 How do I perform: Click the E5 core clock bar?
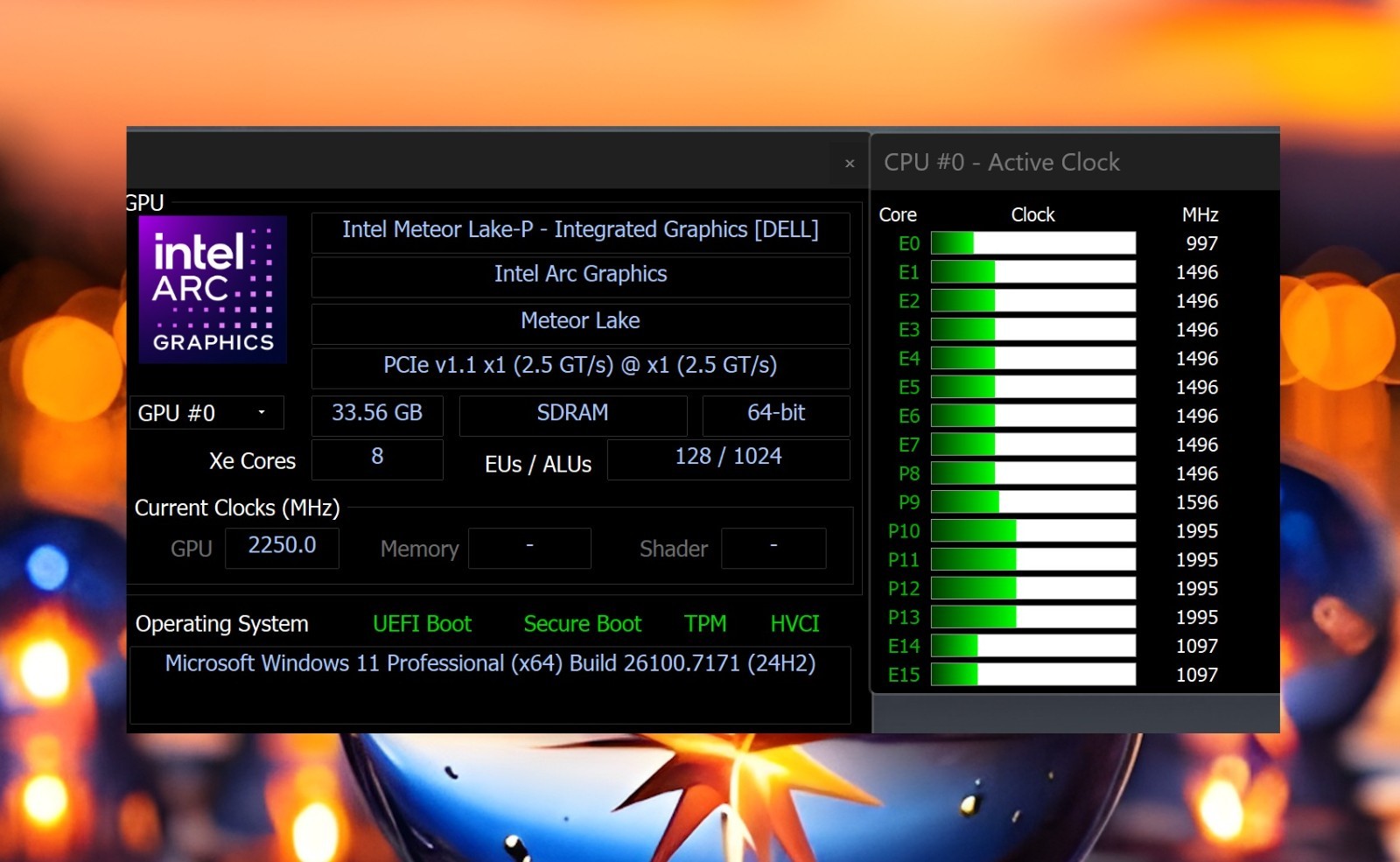point(1033,387)
